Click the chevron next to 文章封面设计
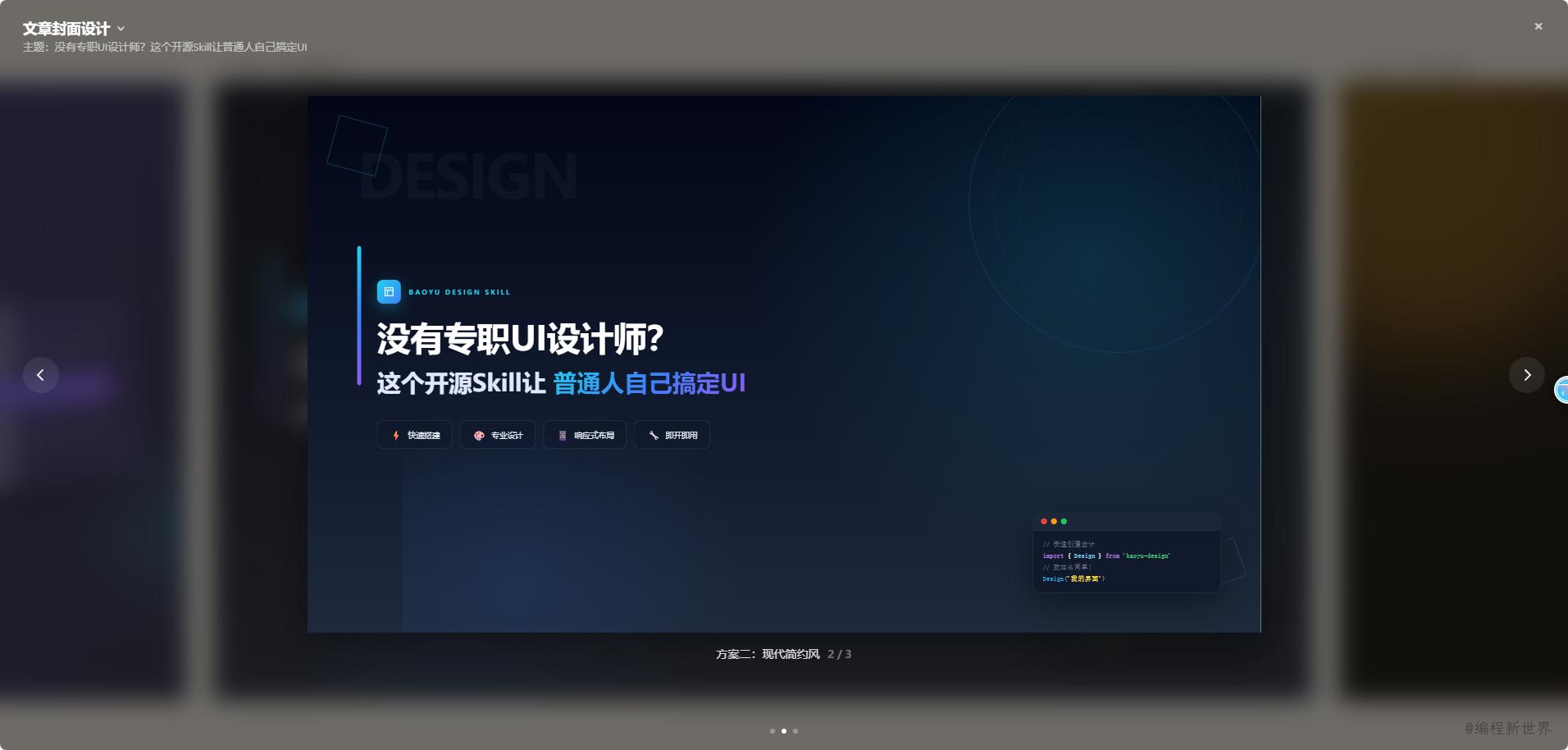The width and height of the screenshot is (1568, 750). coord(121,29)
